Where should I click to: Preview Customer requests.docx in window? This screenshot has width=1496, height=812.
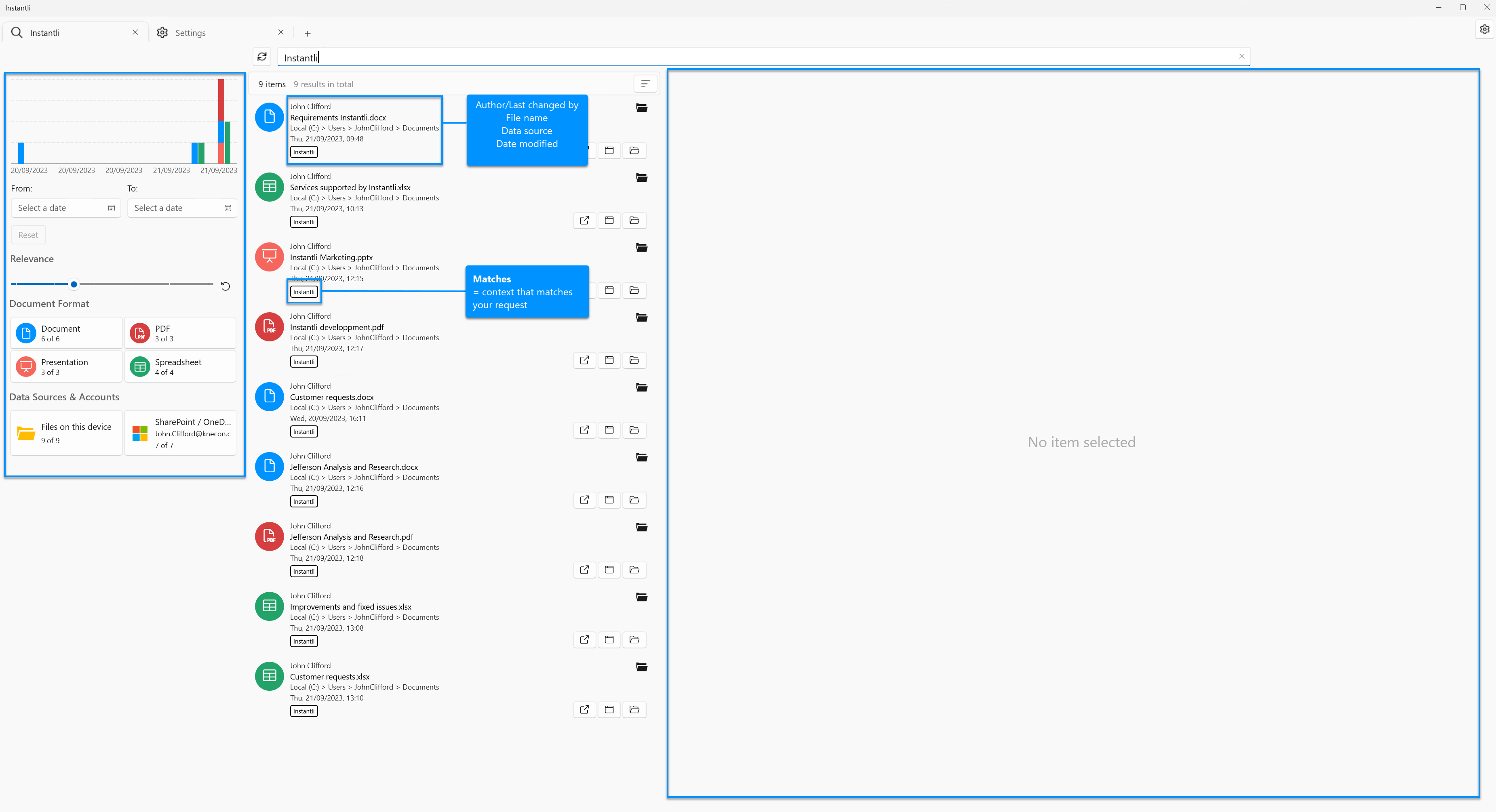click(609, 430)
